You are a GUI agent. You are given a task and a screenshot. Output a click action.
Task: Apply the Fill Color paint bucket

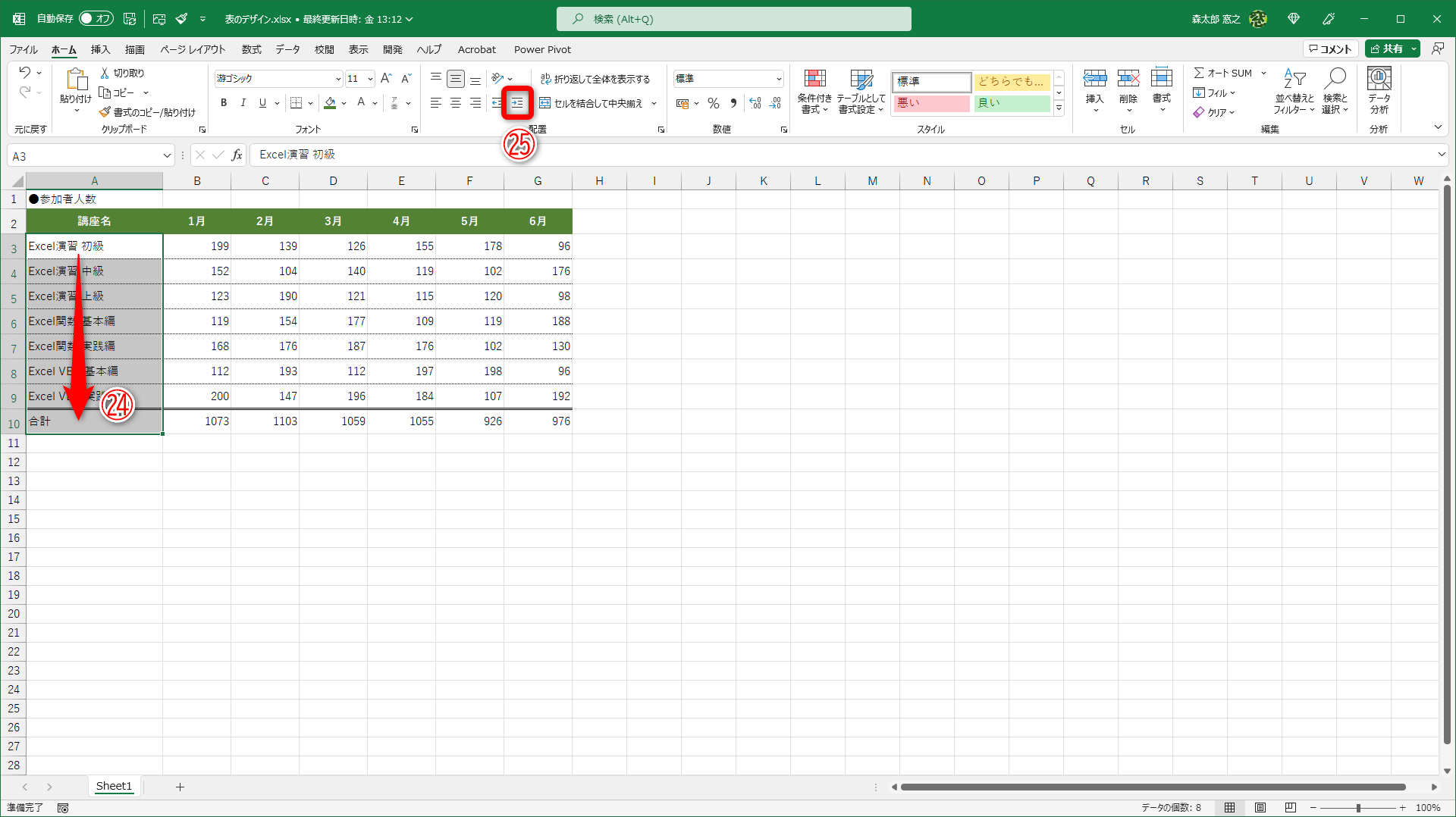coord(330,103)
